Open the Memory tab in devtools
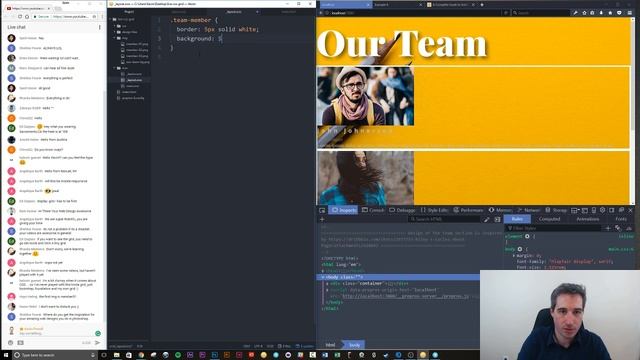 (x=500, y=210)
